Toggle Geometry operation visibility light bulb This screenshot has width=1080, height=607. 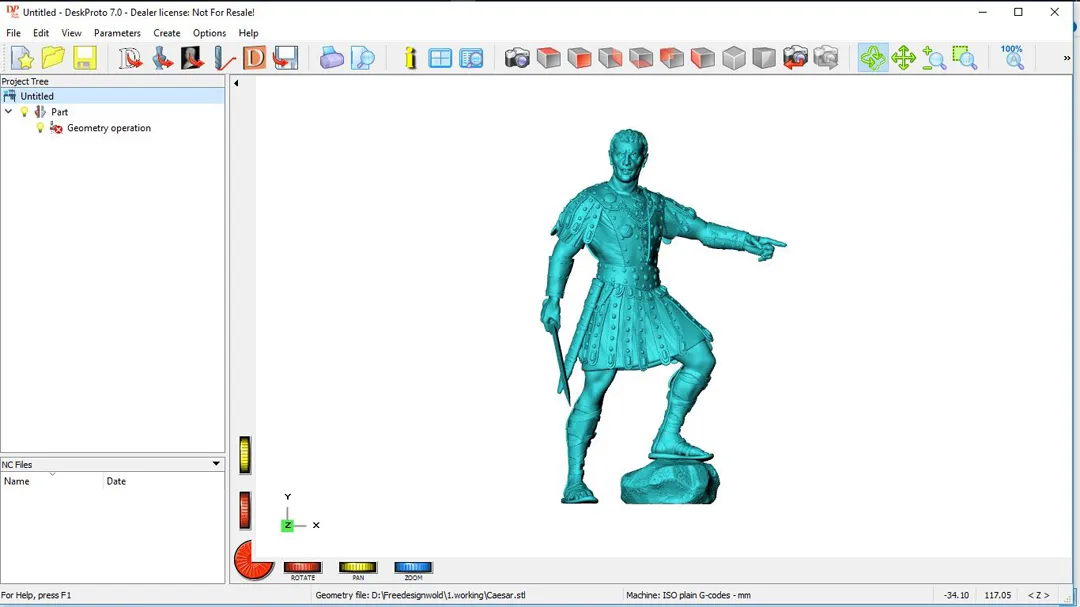click(40, 128)
